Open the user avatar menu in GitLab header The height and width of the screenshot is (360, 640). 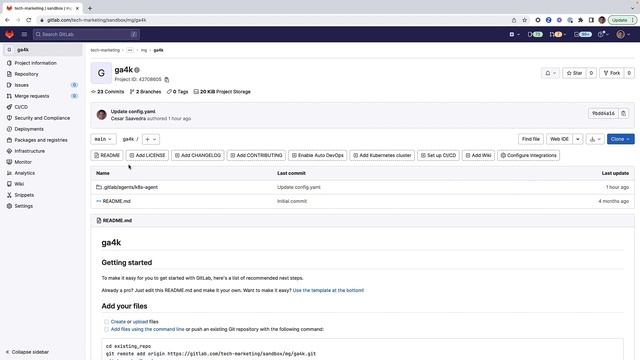[623, 35]
